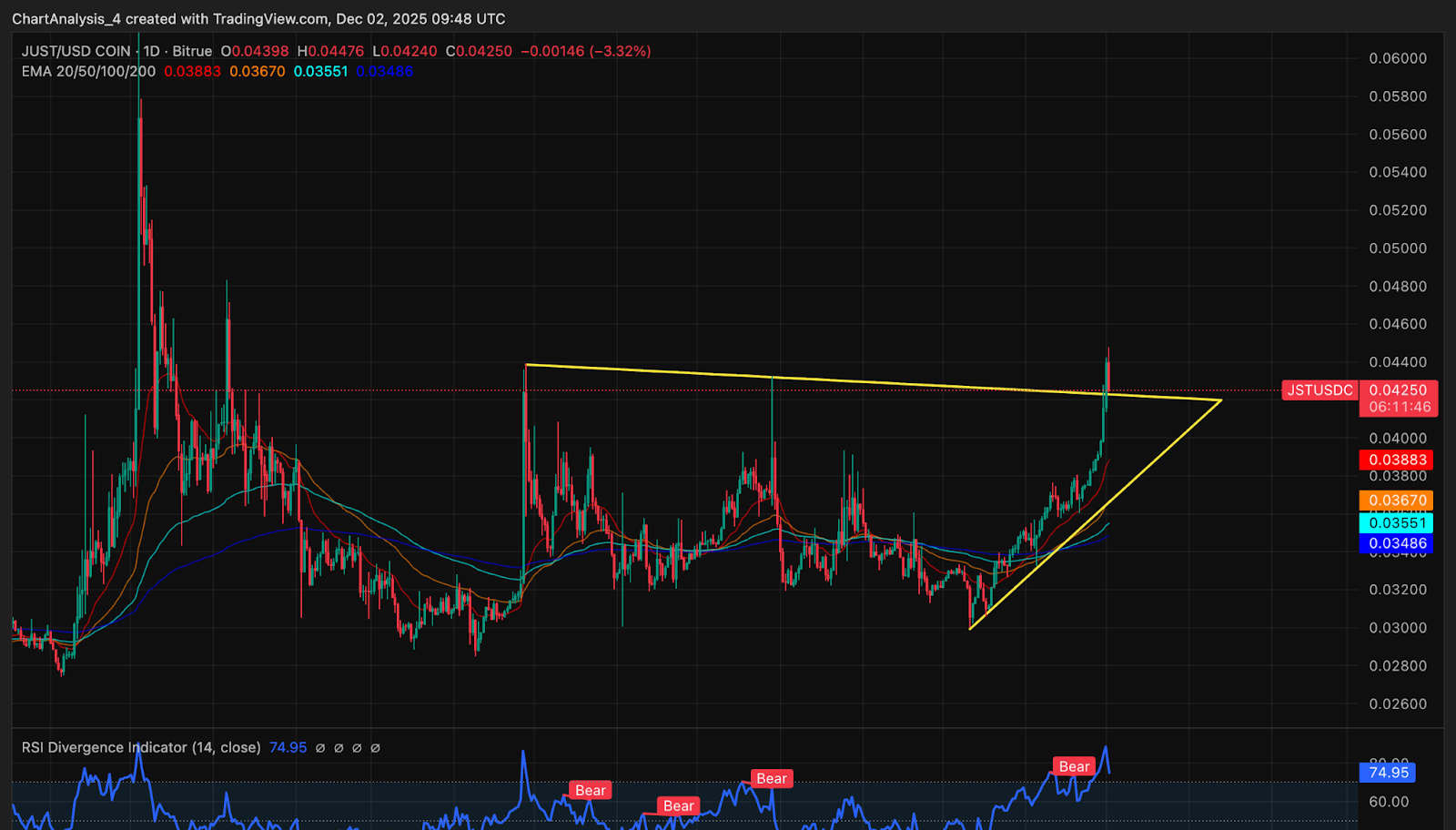Click the 06:11:46 bar countdown timer
Screen dimensions: 1456x830
pos(1398,407)
